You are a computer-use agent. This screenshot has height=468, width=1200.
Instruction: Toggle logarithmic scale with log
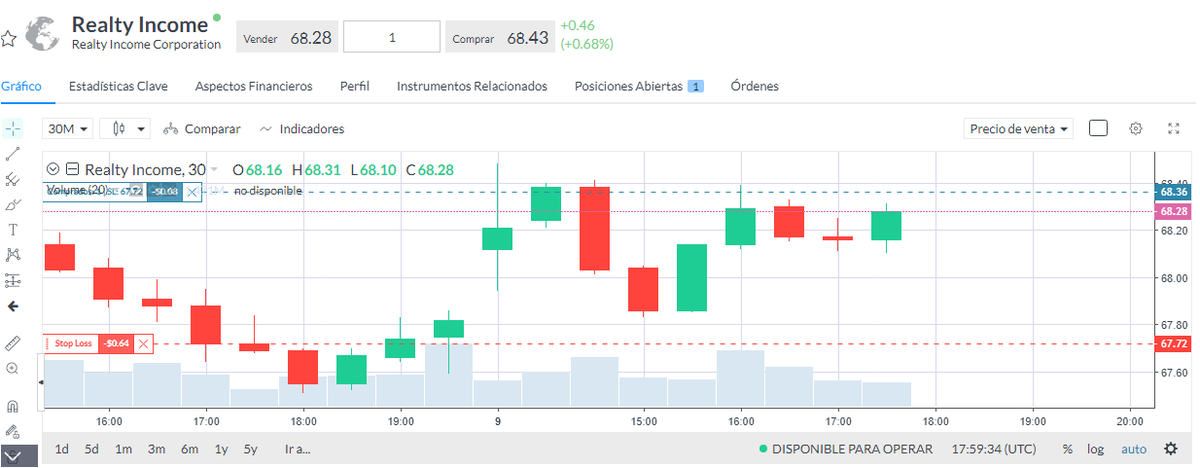tap(1097, 449)
